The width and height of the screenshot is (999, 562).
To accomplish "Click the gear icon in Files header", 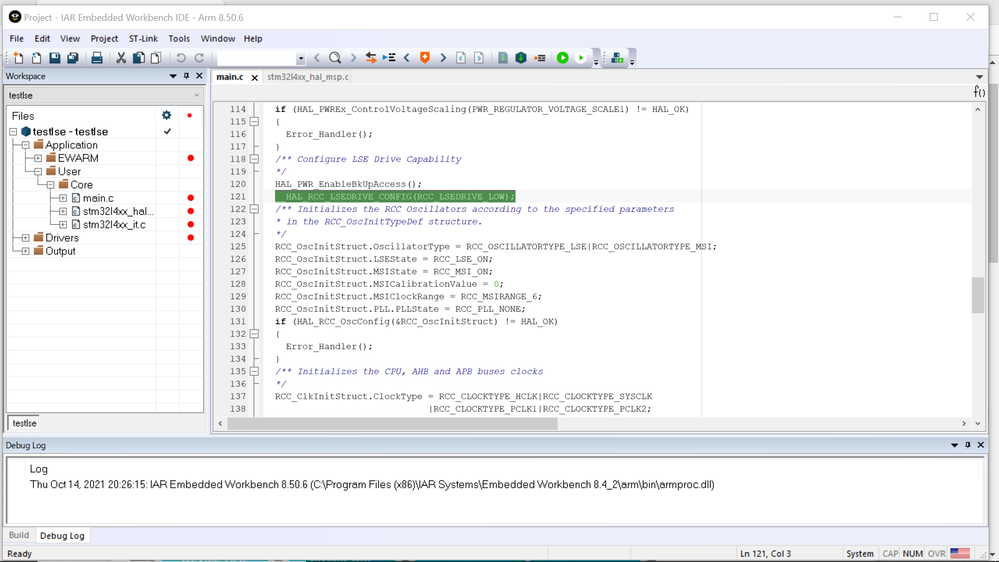I will 167,116.
